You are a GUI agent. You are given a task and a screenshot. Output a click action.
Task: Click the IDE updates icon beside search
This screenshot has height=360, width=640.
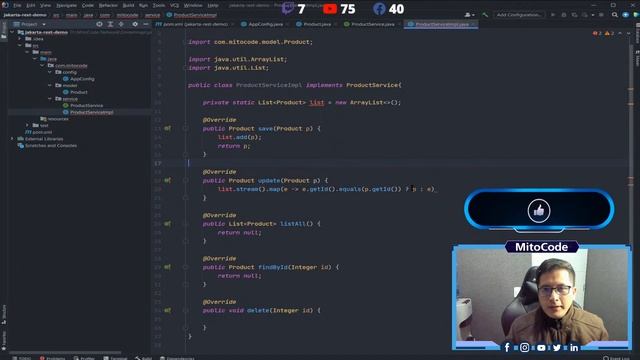point(625,15)
